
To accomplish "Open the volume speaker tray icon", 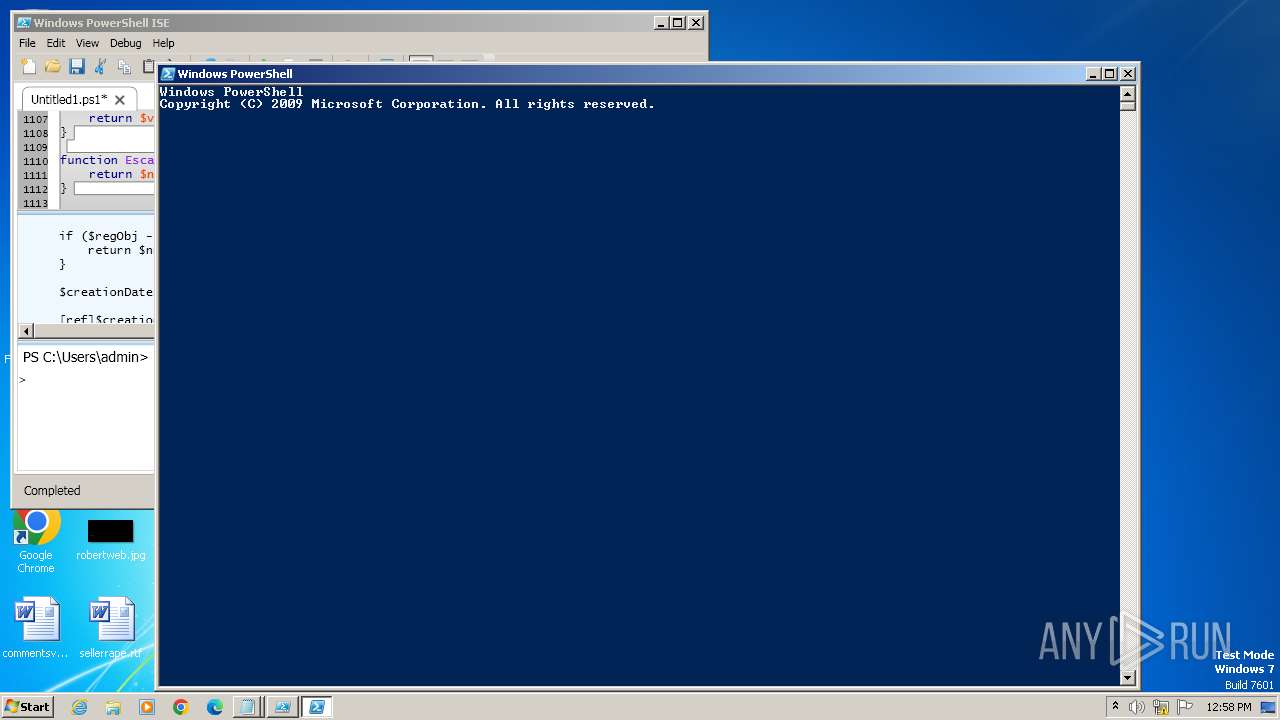I will point(1137,707).
